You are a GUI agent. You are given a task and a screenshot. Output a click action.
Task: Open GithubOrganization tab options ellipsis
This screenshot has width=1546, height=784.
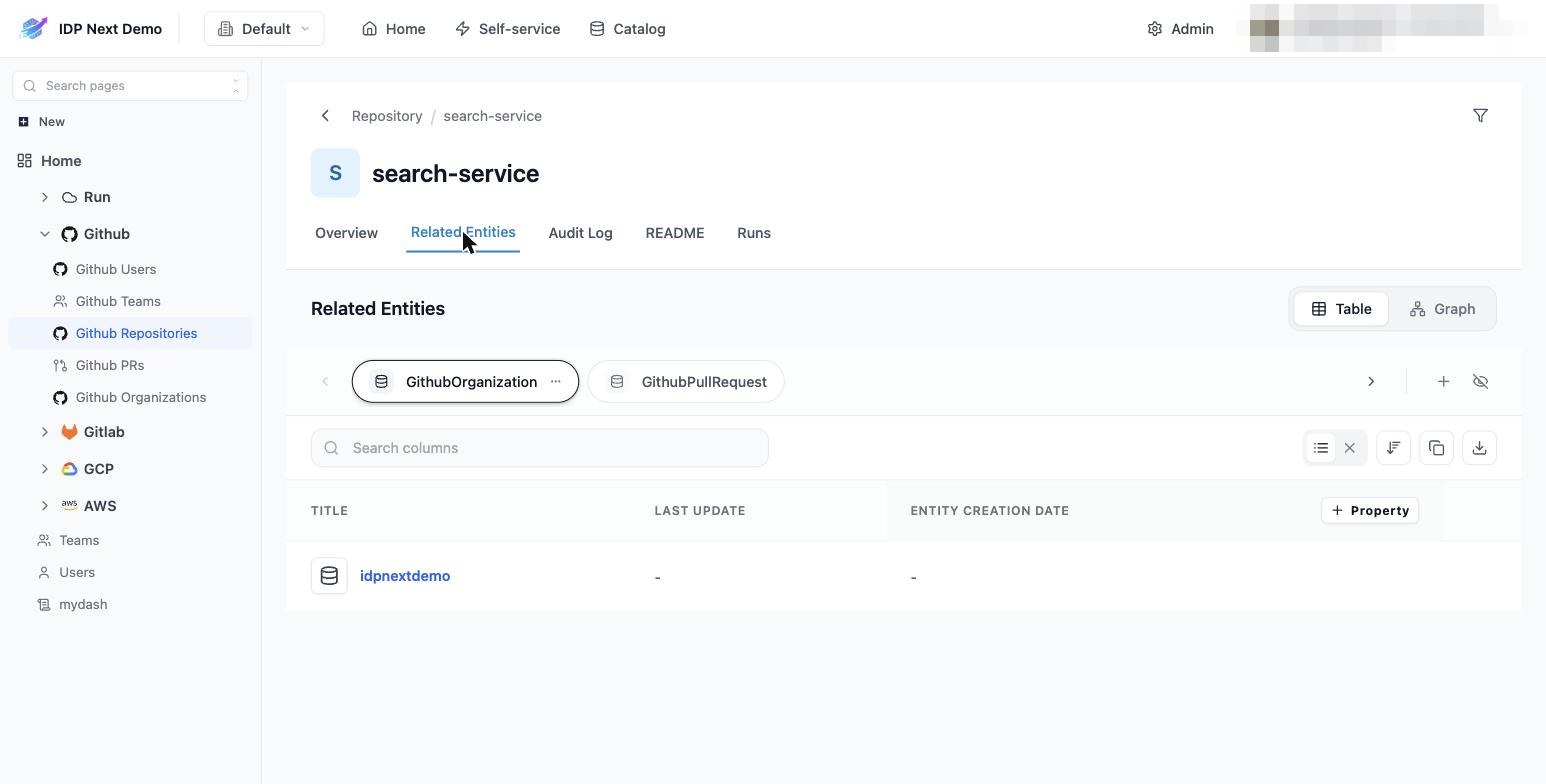pyautogui.click(x=556, y=382)
